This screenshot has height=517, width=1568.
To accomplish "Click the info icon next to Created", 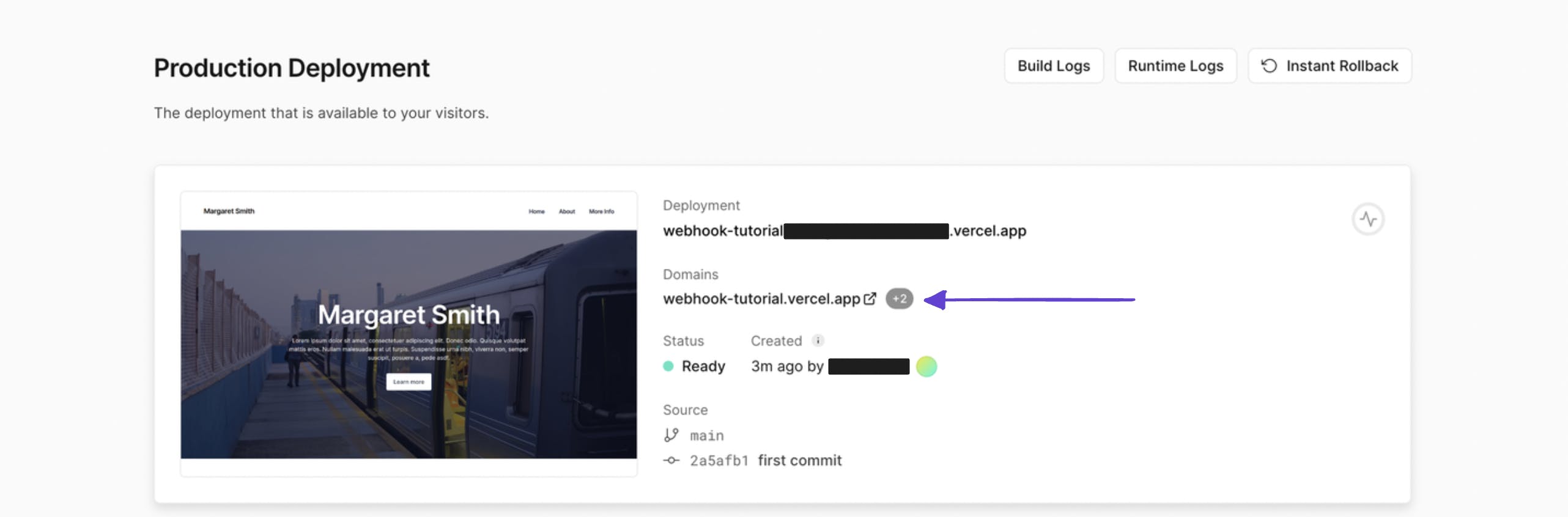I will click(818, 340).
